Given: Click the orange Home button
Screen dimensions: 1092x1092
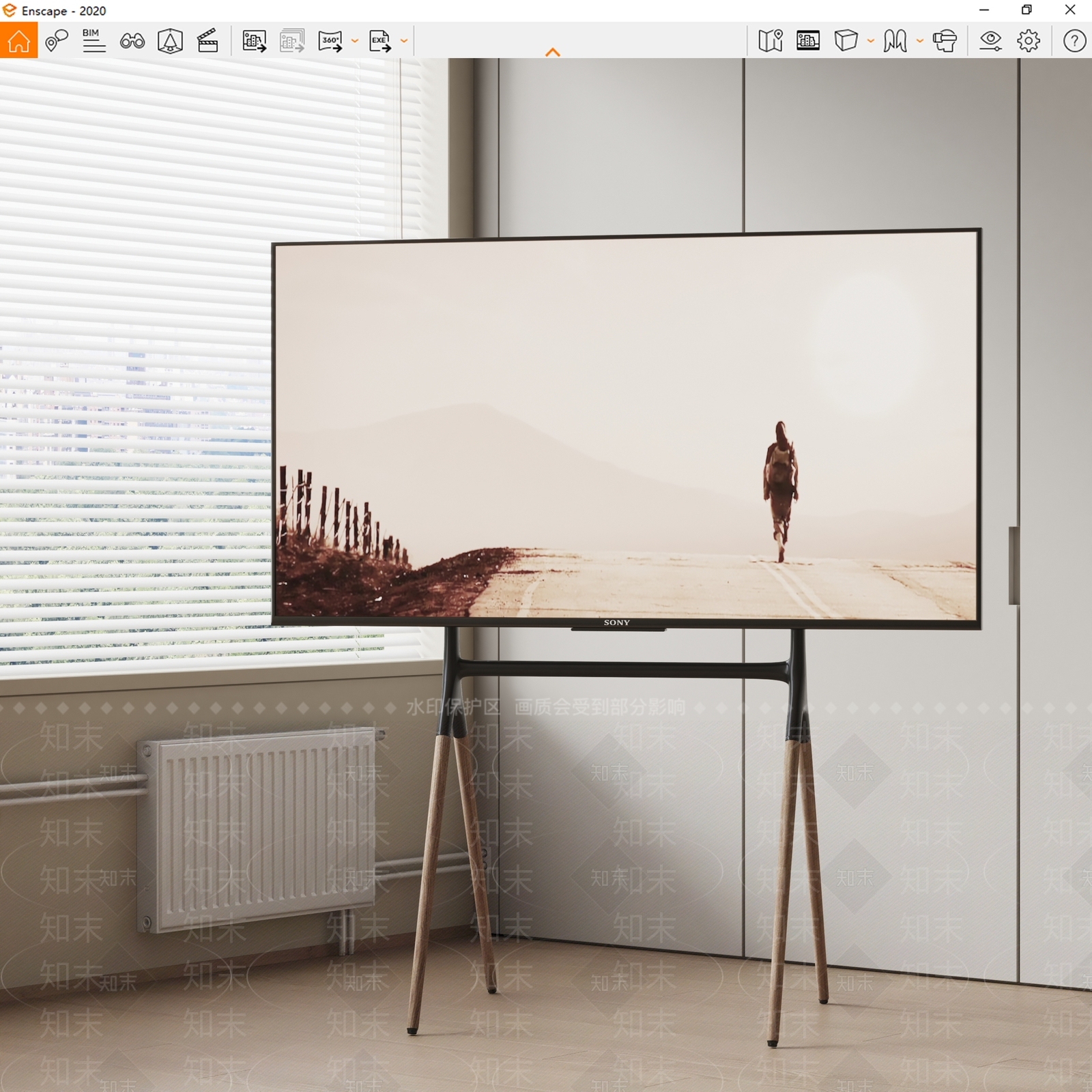Looking at the screenshot, I should 18,40.
